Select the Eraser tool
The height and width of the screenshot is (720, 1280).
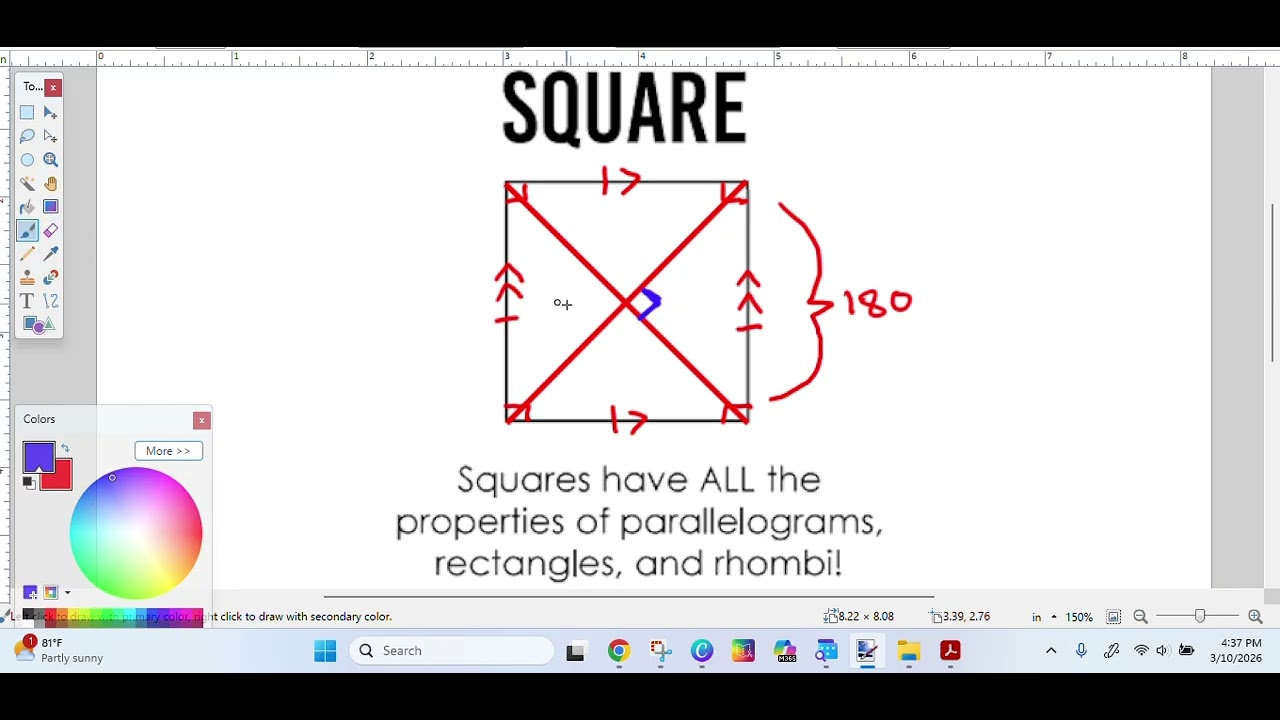(x=50, y=230)
